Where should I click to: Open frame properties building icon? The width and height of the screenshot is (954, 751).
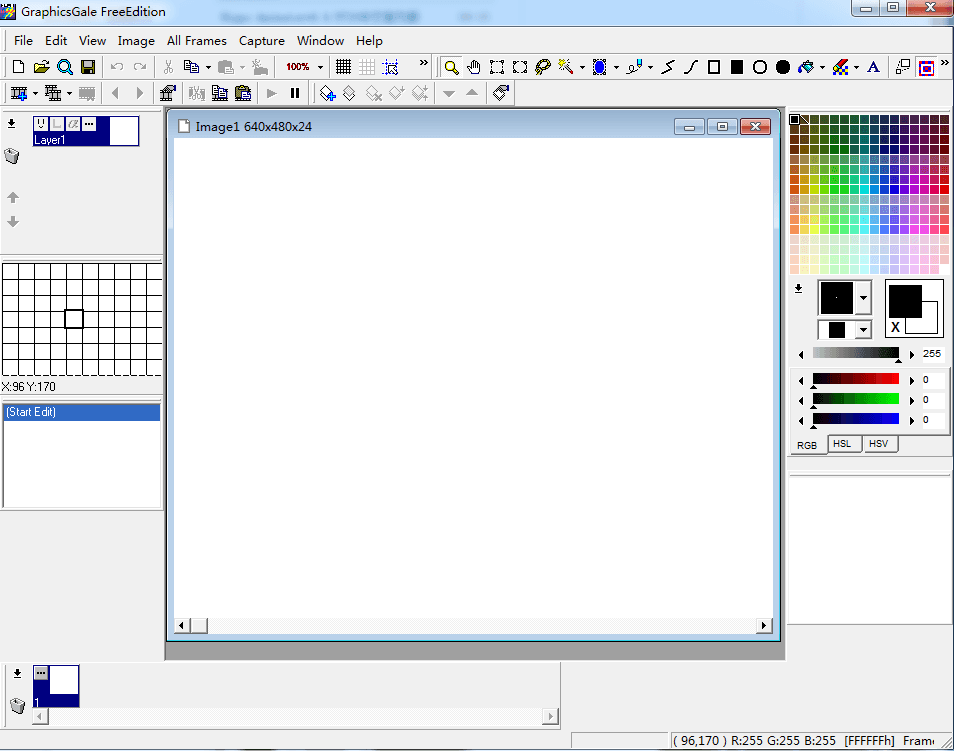pos(167,93)
